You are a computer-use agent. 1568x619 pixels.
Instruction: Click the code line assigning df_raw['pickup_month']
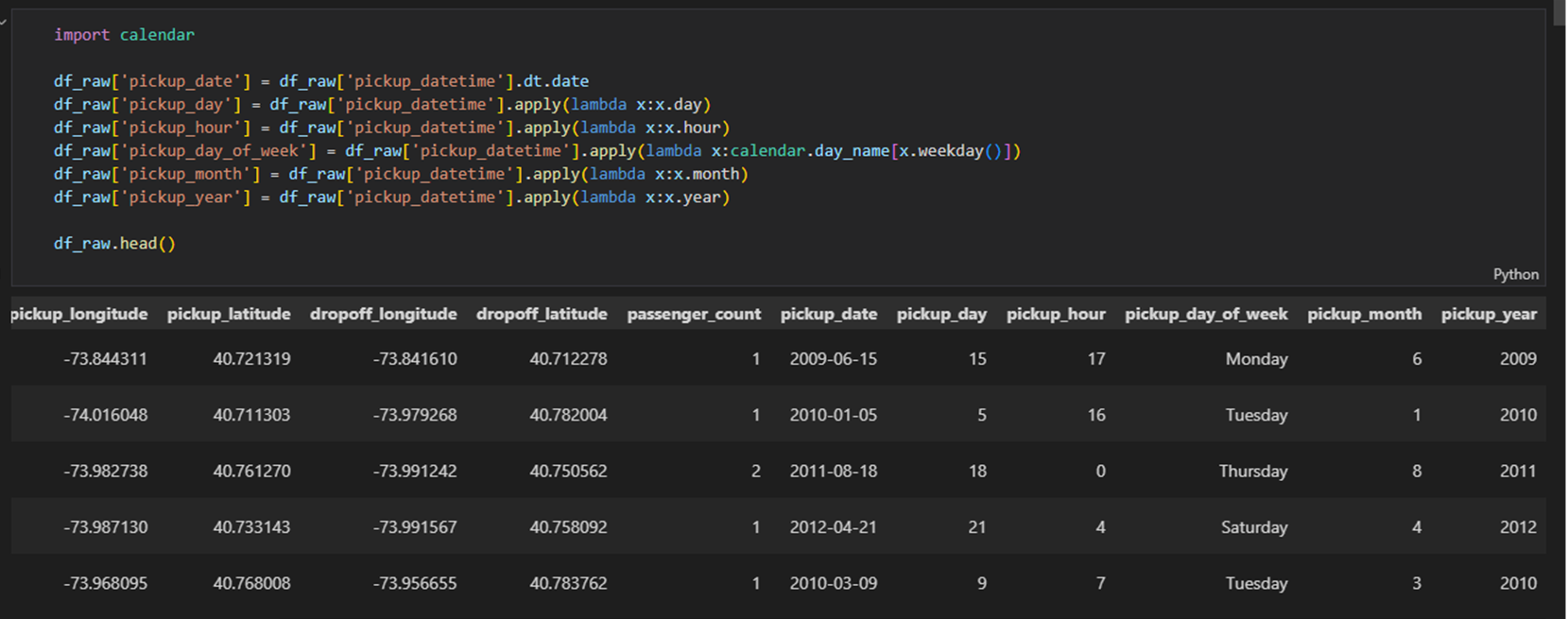point(401,174)
